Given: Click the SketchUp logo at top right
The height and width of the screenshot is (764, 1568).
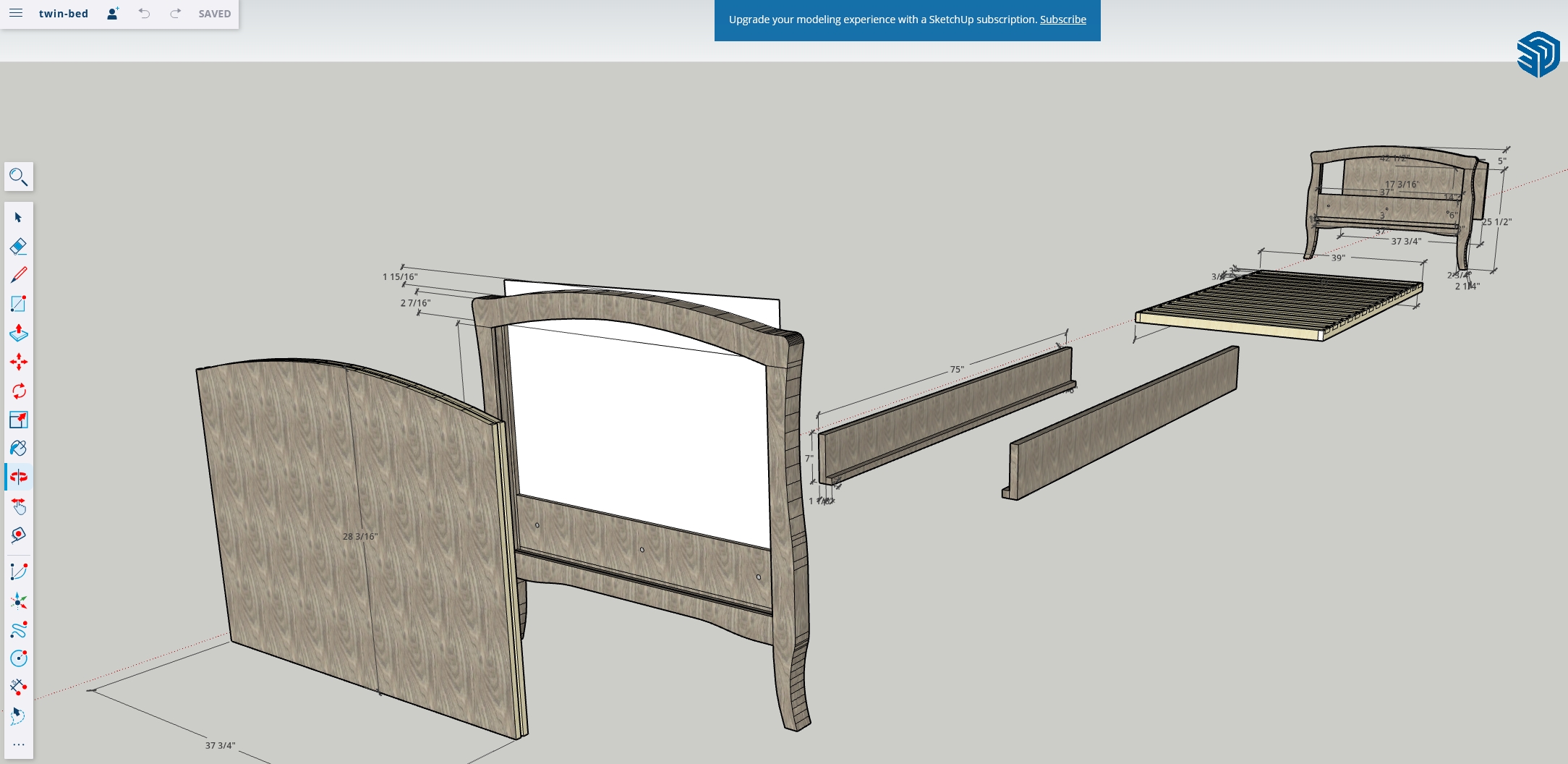Looking at the screenshot, I should (x=1538, y=54).
